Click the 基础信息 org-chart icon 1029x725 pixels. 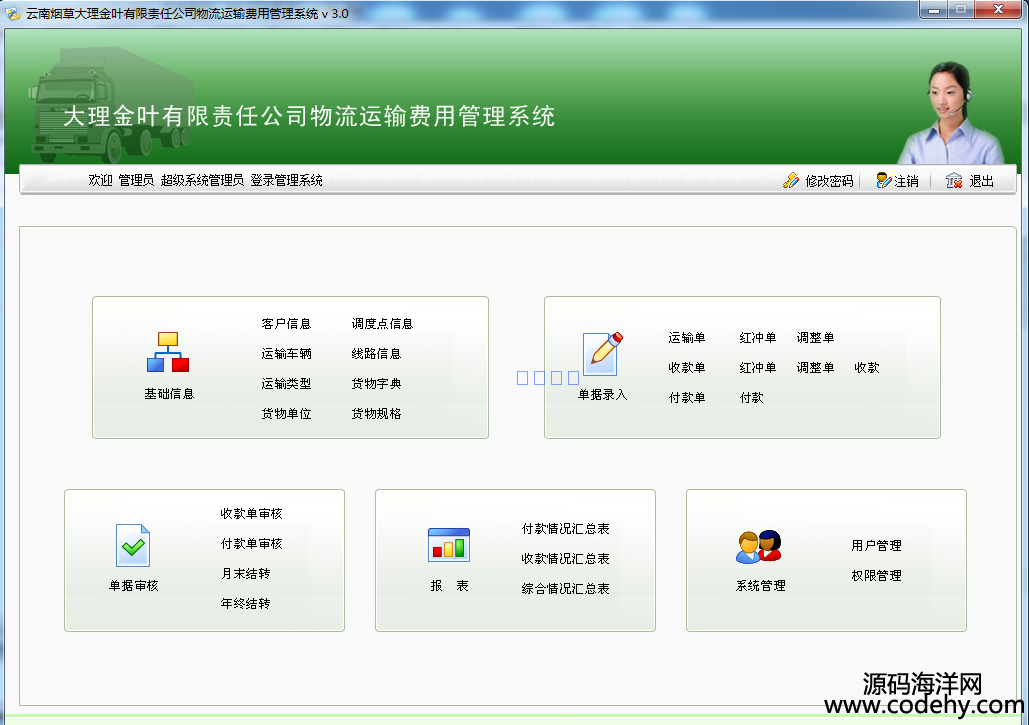(168, 352)
